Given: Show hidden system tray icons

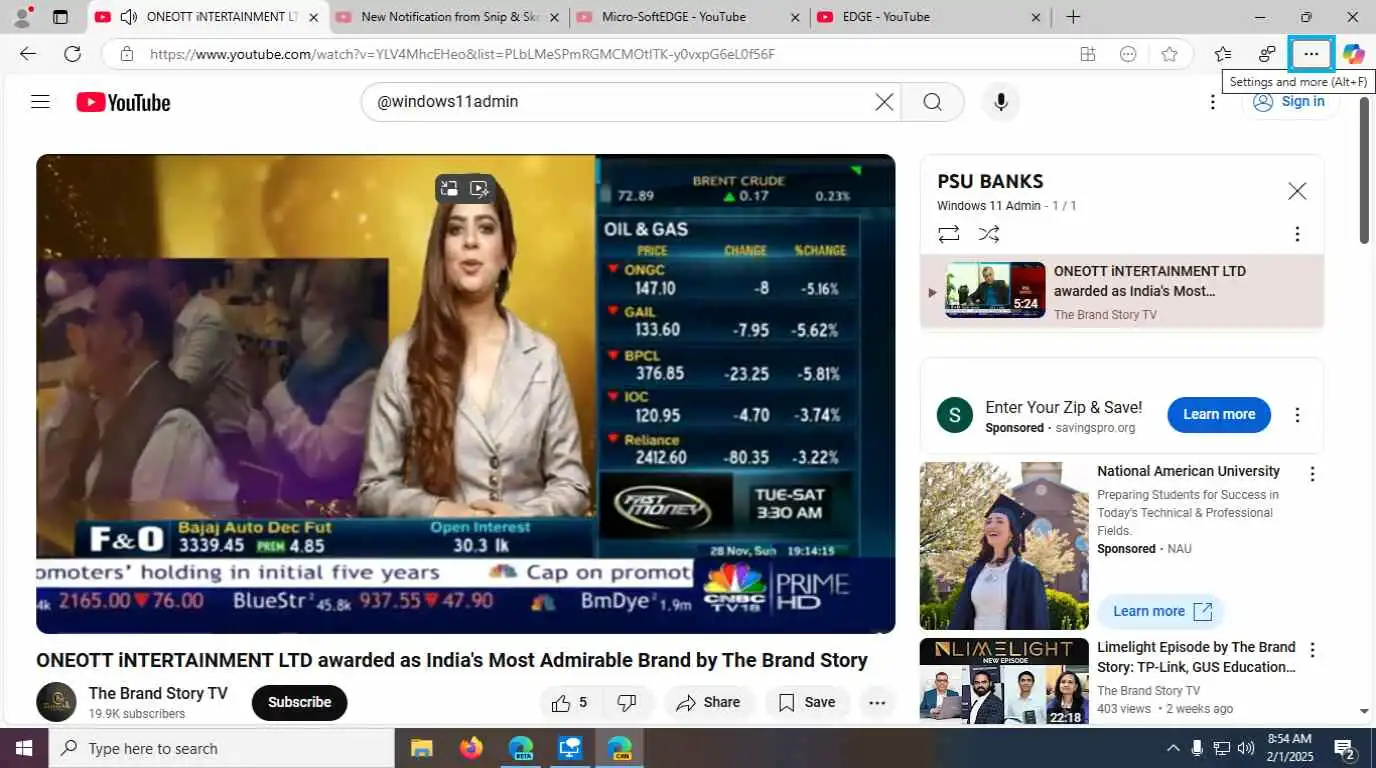Looking at the screenshot, I should (1173, 748).
